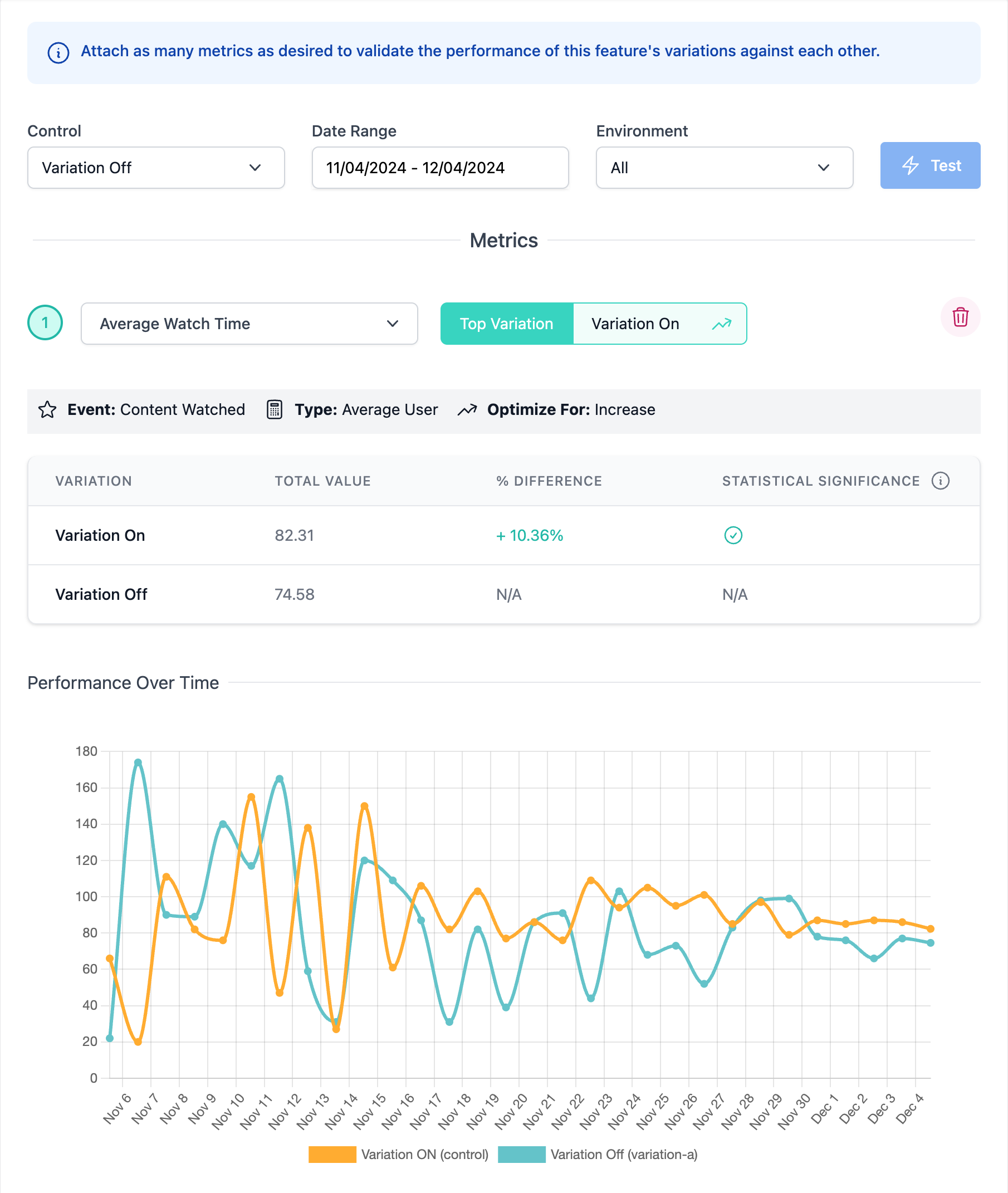The image size is (1008, 1193).
Task: Open the Control dropdown showing Variation Off
Action: pyautogui.click(x=155, y=168)
